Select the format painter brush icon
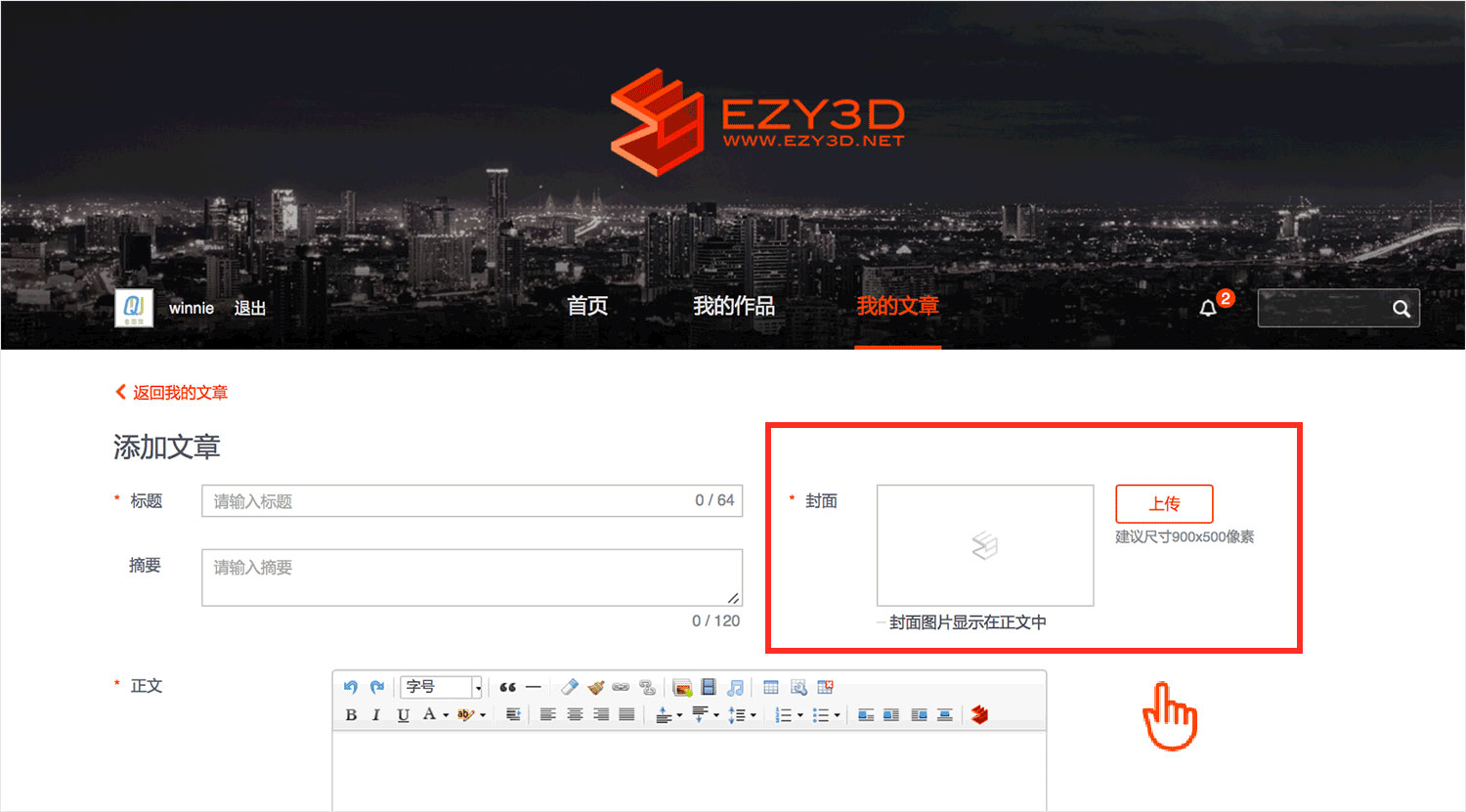This screenshot has width=1466, height=812. tap(596, 687)
